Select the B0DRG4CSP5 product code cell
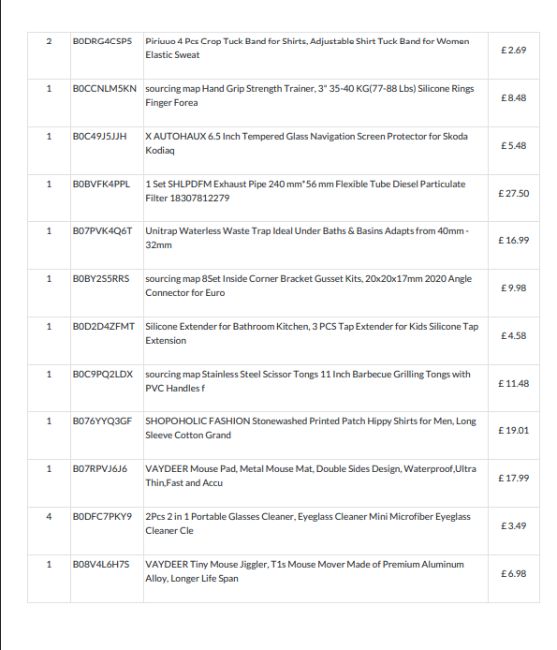This screenshot has height=650, width=557. pos(102,41)
